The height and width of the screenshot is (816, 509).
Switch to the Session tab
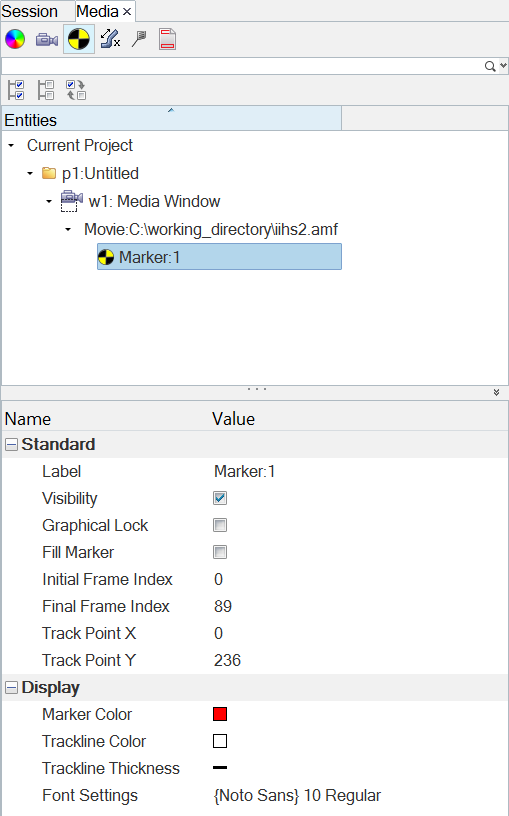point(30,11)
